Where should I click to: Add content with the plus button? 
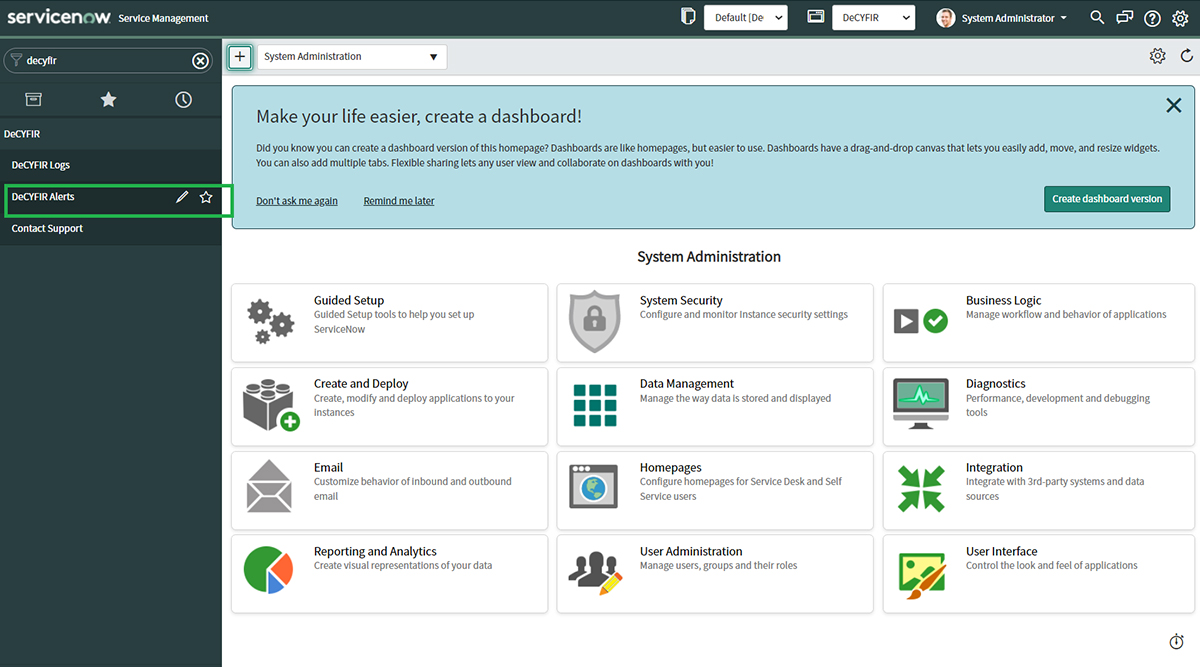tap(240, 56)
